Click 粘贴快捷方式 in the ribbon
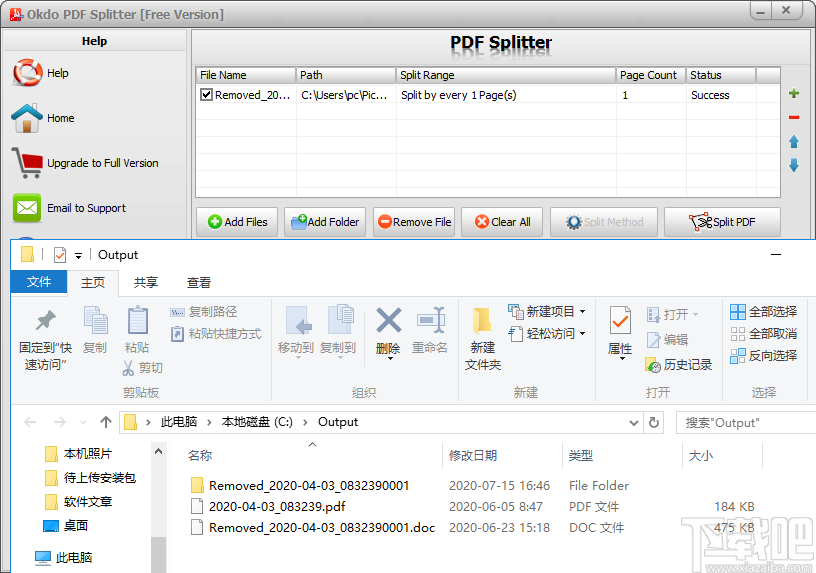 (x=216, y=334)
